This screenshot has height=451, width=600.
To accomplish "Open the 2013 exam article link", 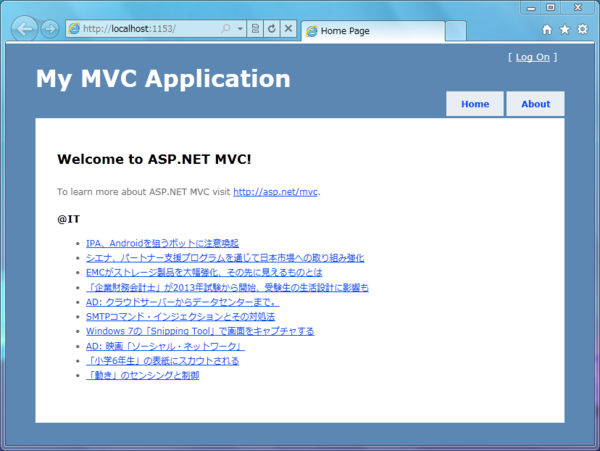I will point(227,287).
